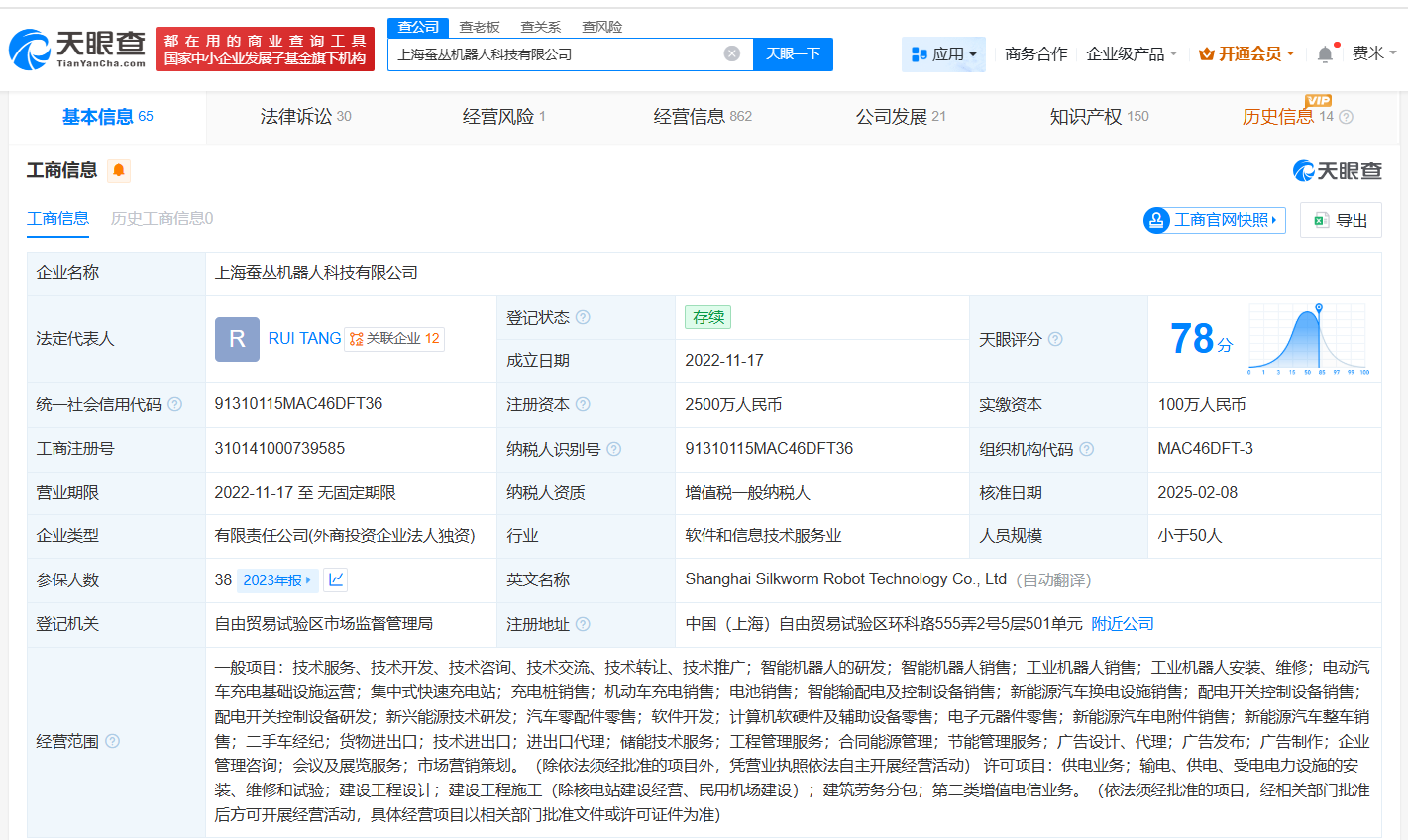Screen dimensions: 1408x840
Task: Click the 天眼一下 search button
Action: (x=793, y=54)
